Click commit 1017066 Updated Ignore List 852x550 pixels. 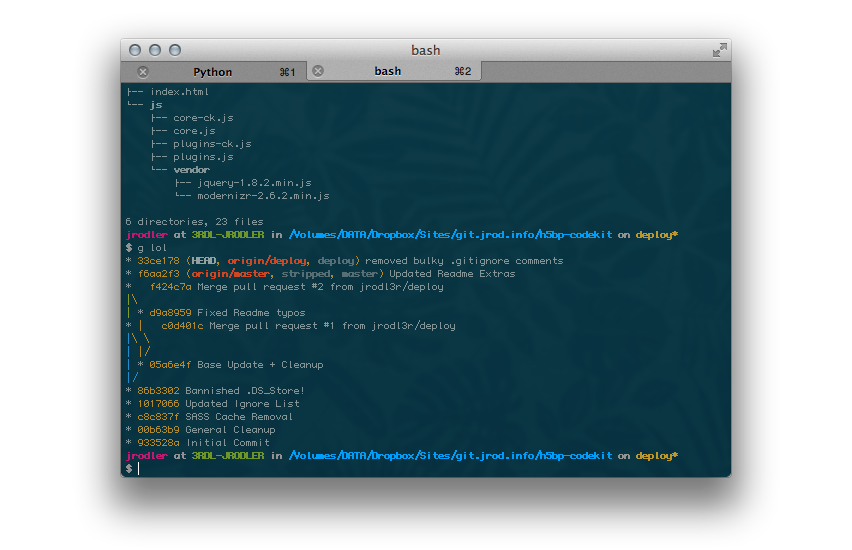coord(218,404)
